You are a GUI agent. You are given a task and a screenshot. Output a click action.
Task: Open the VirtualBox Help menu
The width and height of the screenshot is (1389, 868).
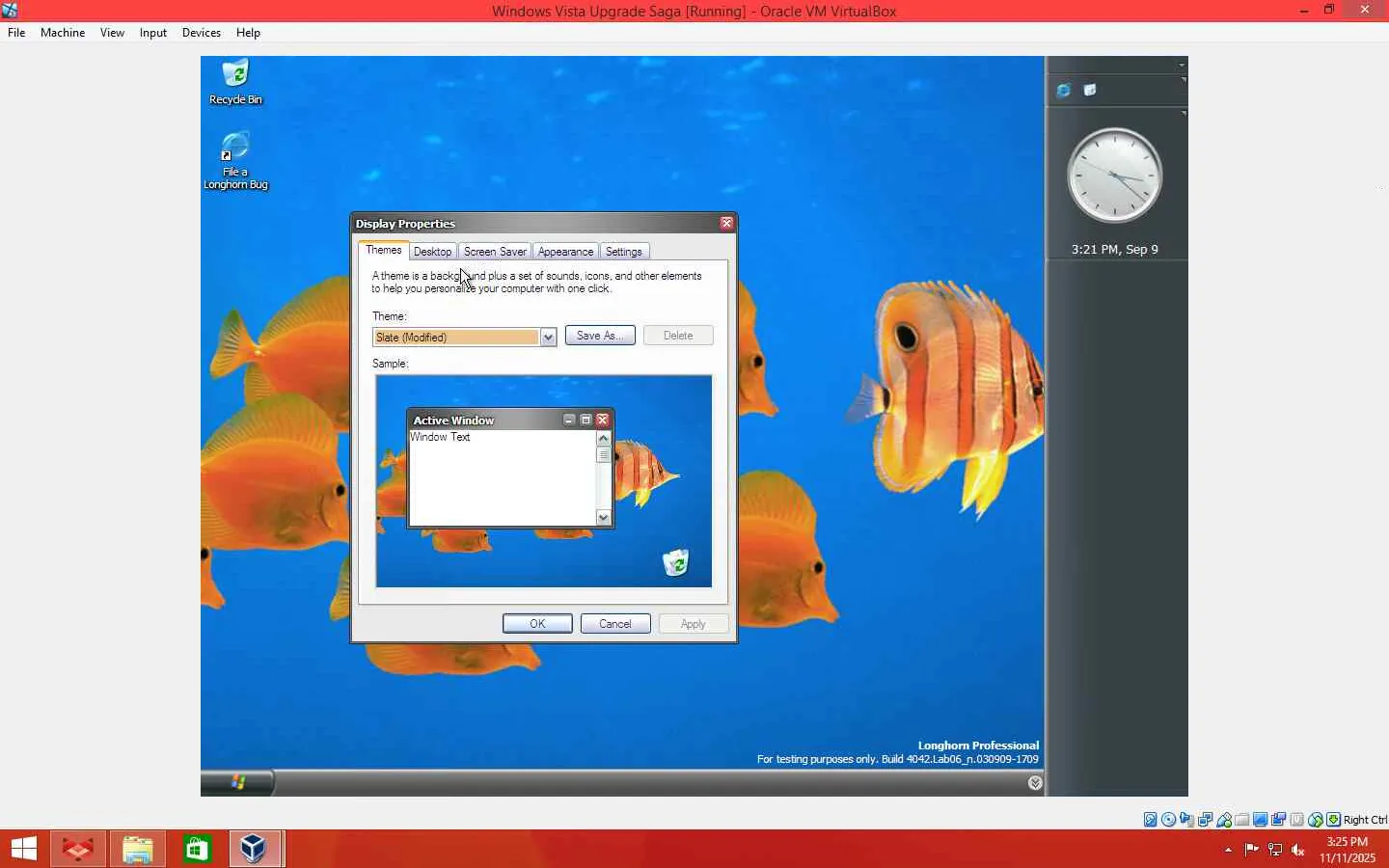[248, 33]
